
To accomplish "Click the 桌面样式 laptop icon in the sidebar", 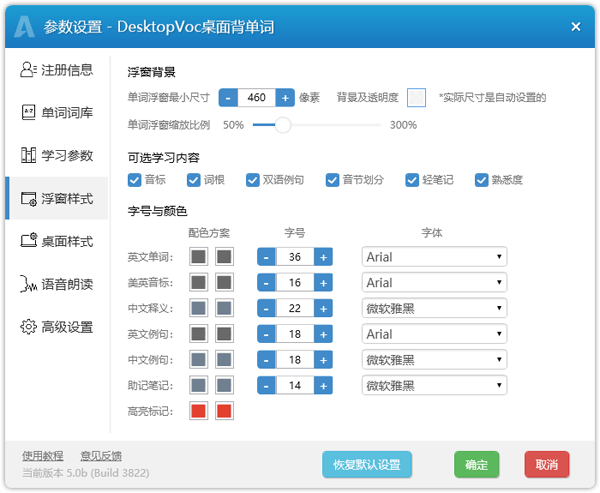I will pos(28,241).
